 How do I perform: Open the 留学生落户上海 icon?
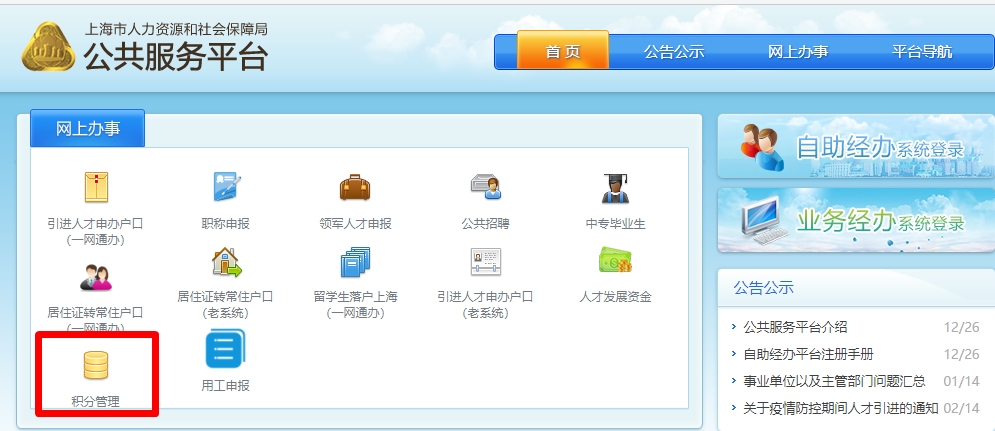point(355,262)
